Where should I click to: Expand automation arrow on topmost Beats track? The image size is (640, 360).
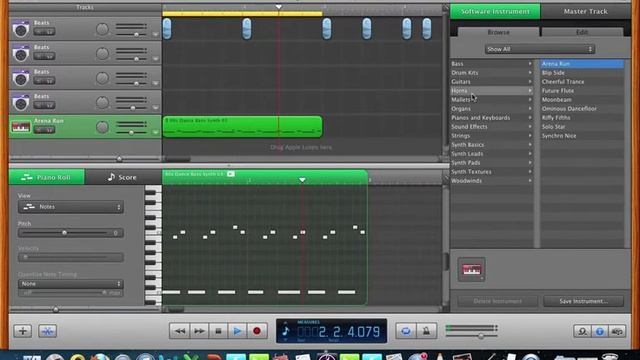155,34
